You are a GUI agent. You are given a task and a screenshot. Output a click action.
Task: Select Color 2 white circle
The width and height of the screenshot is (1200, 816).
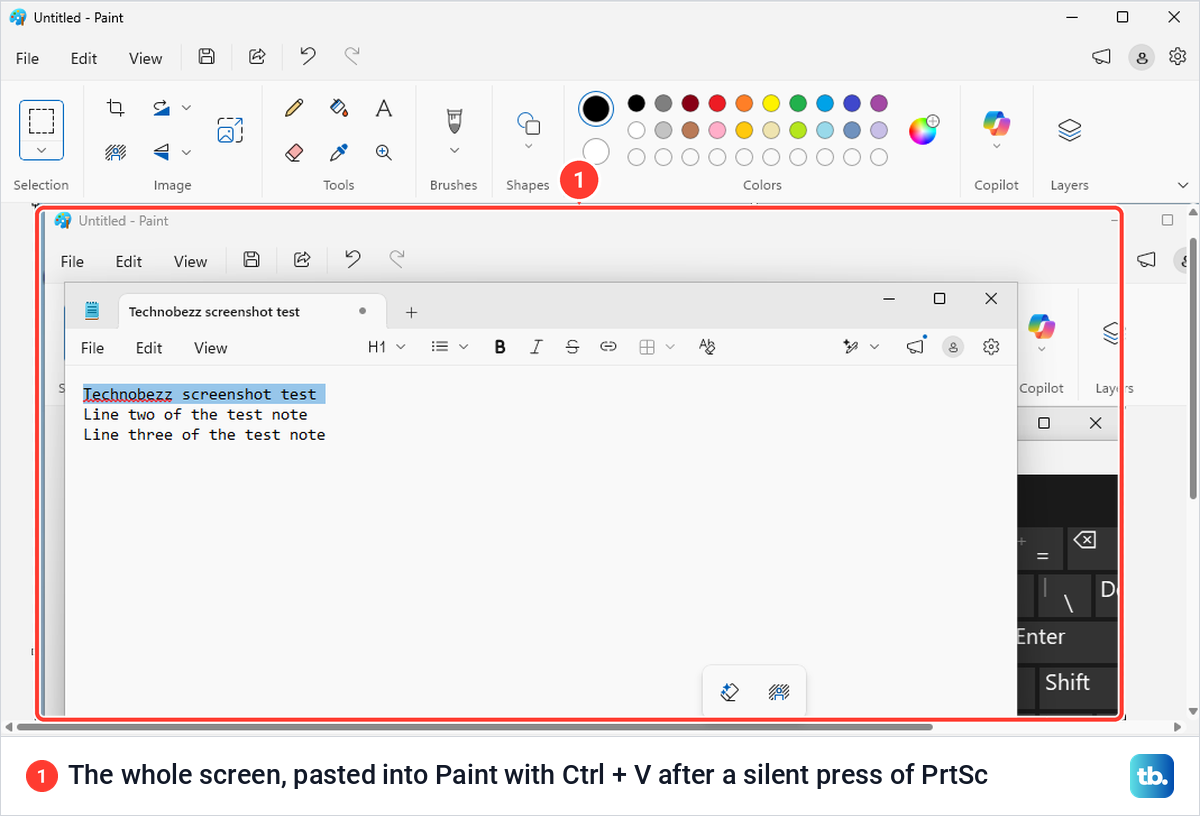click(596, 152)
